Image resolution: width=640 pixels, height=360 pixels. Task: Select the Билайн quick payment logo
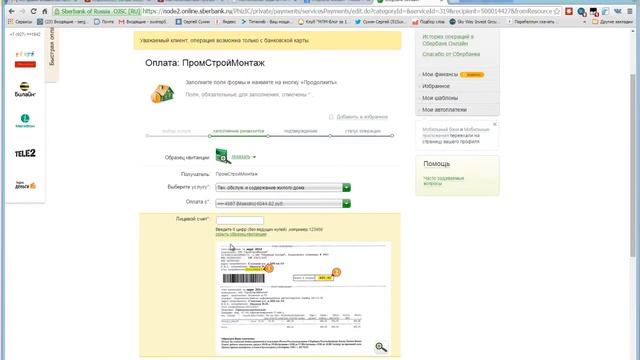click(25, 89)
